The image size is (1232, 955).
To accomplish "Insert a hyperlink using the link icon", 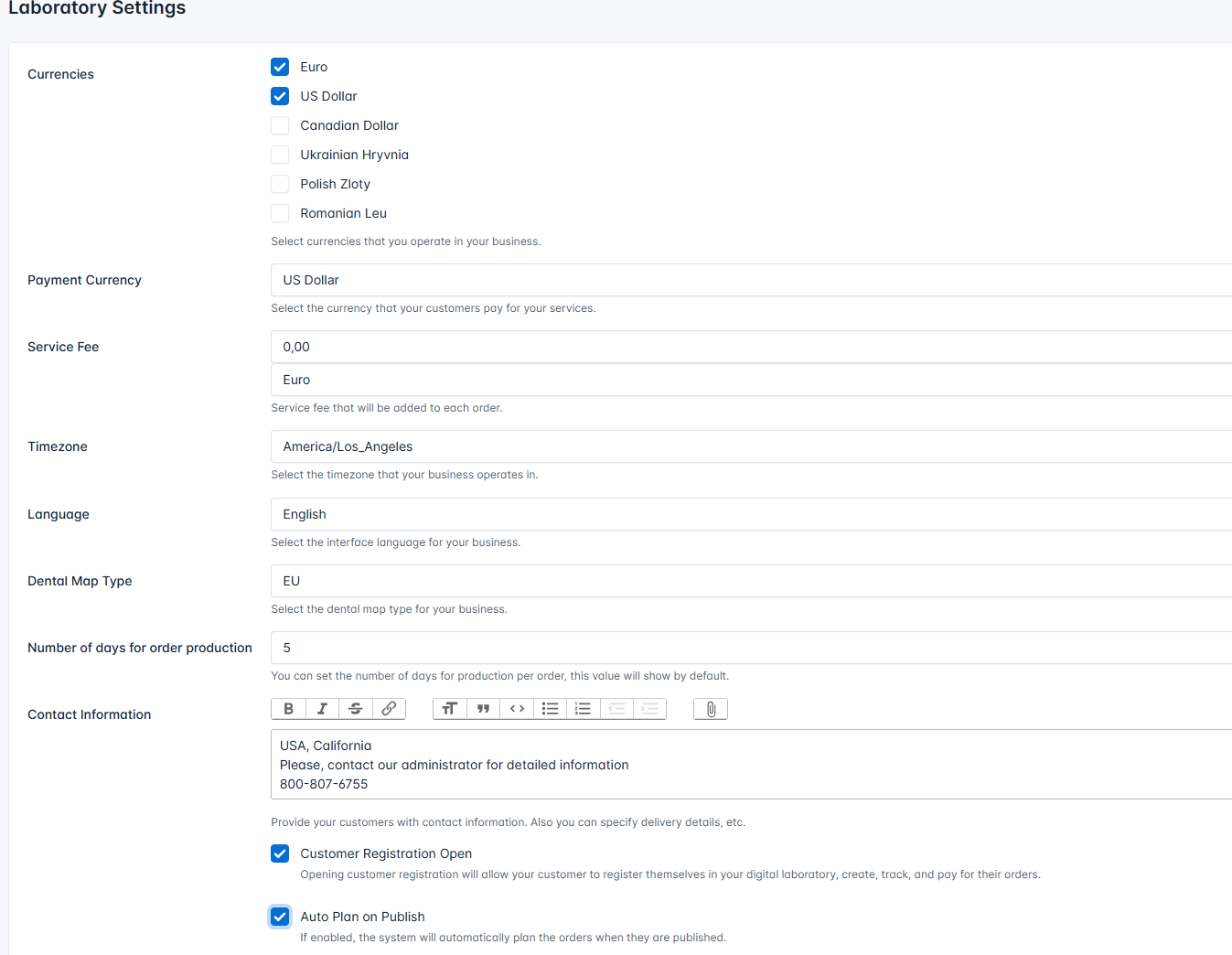I will (x=389, y=708).
